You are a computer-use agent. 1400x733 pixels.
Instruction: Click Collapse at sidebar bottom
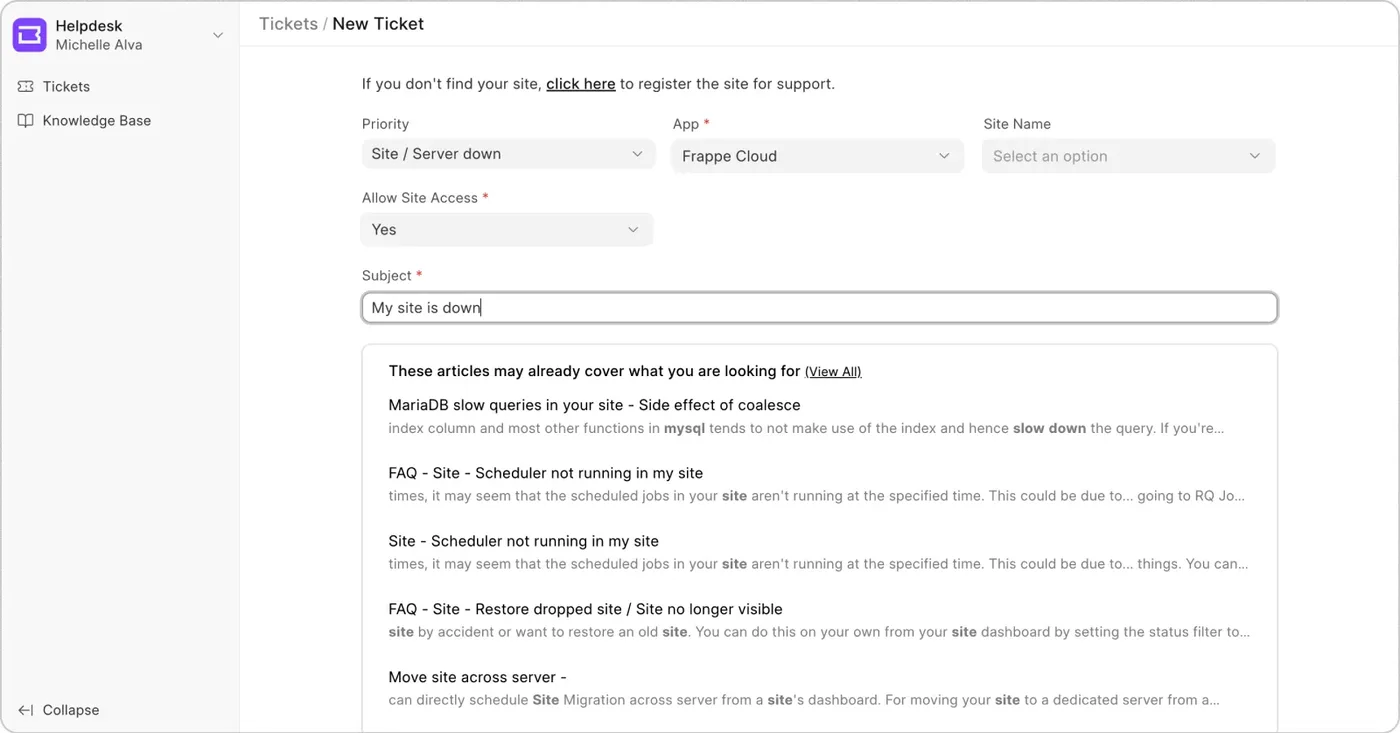(x=70, y=710)
